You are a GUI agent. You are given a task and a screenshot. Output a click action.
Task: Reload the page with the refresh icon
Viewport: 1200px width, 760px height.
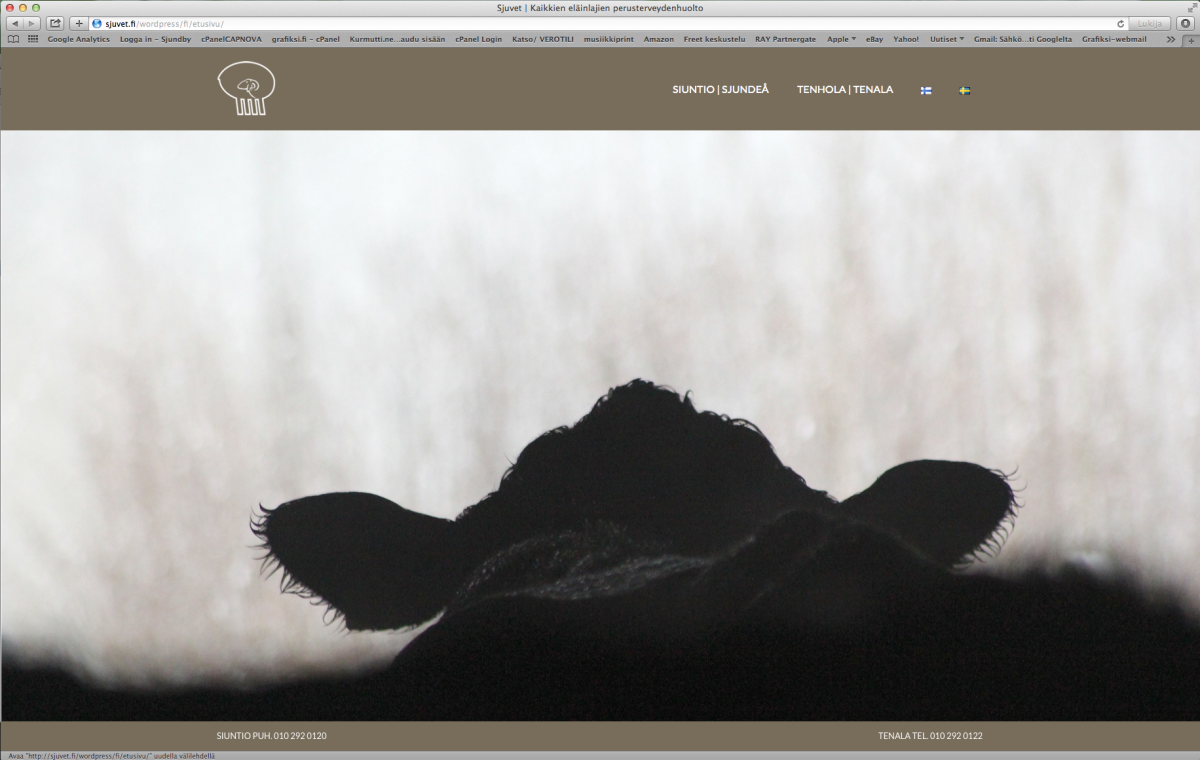[x=1120, y=23]
